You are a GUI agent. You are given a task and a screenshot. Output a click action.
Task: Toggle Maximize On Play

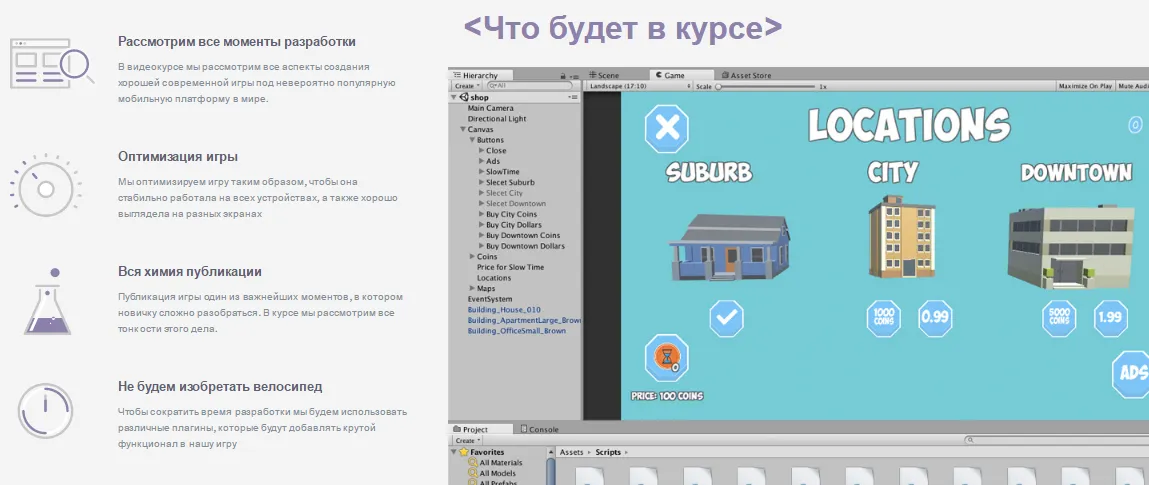1085,87
